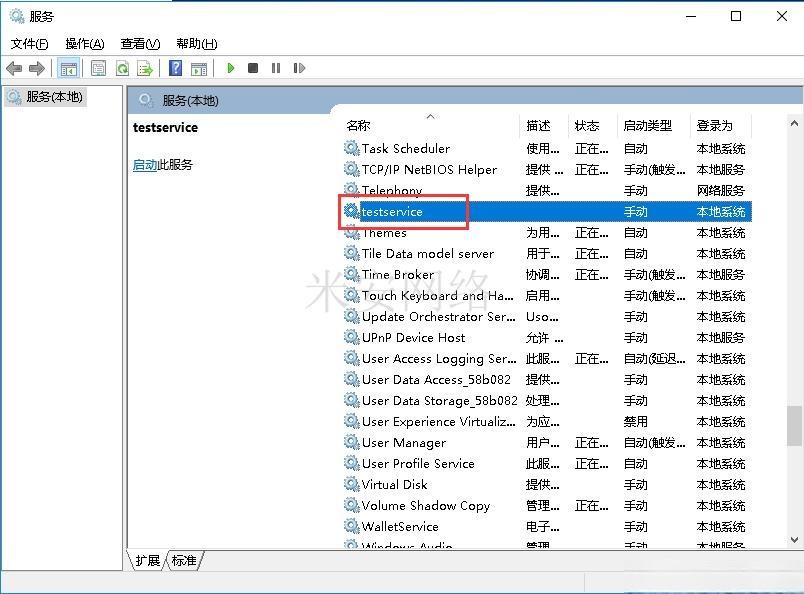The width and height of the screenshot is (804, 594).
Task: Click the Refresh toolbar icon
Action: 122,68
